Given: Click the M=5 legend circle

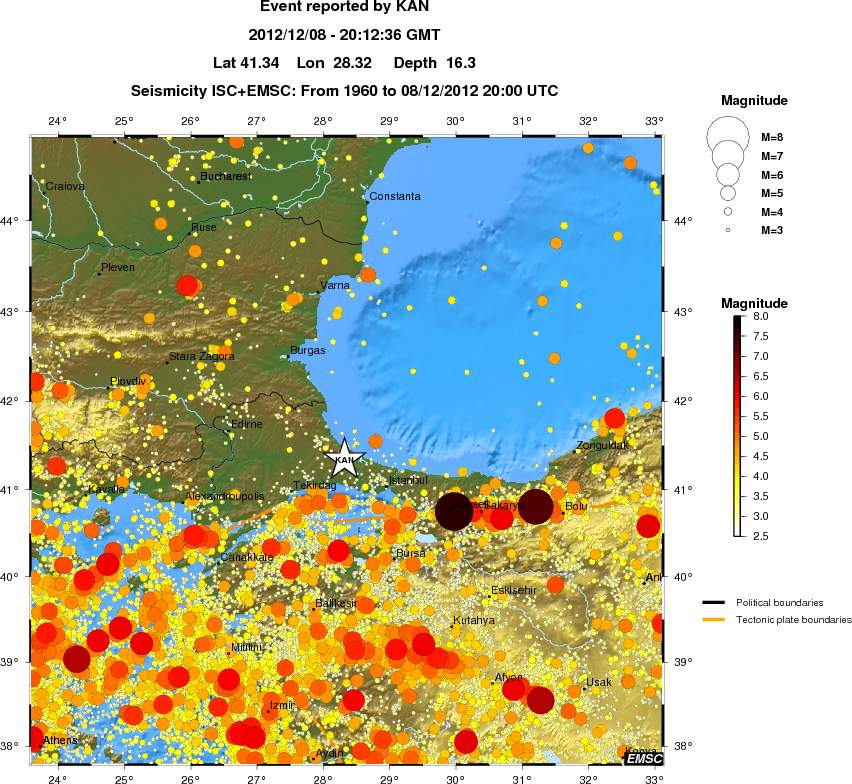Looking at the screenshot, I should pyautogui.click(x=728, y=193).
